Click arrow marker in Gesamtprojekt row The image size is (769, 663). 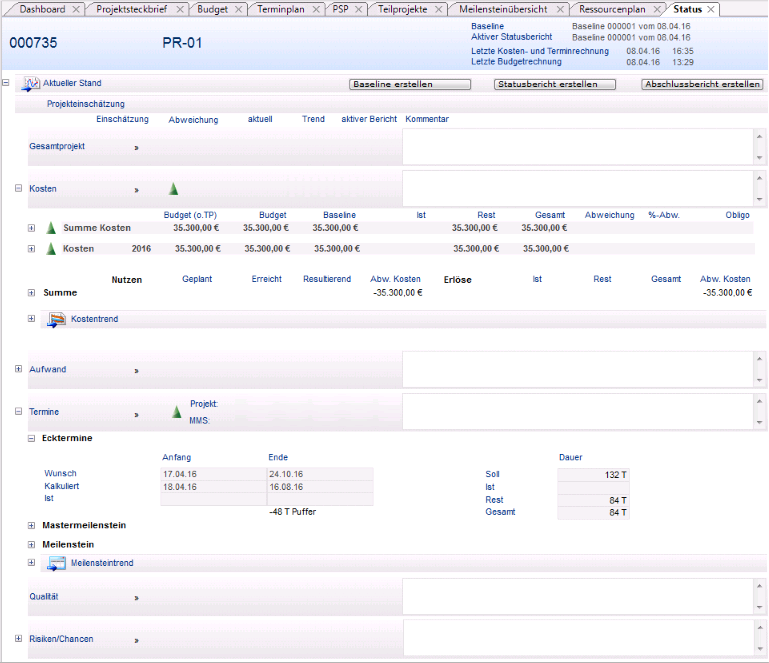pos(136,148)
